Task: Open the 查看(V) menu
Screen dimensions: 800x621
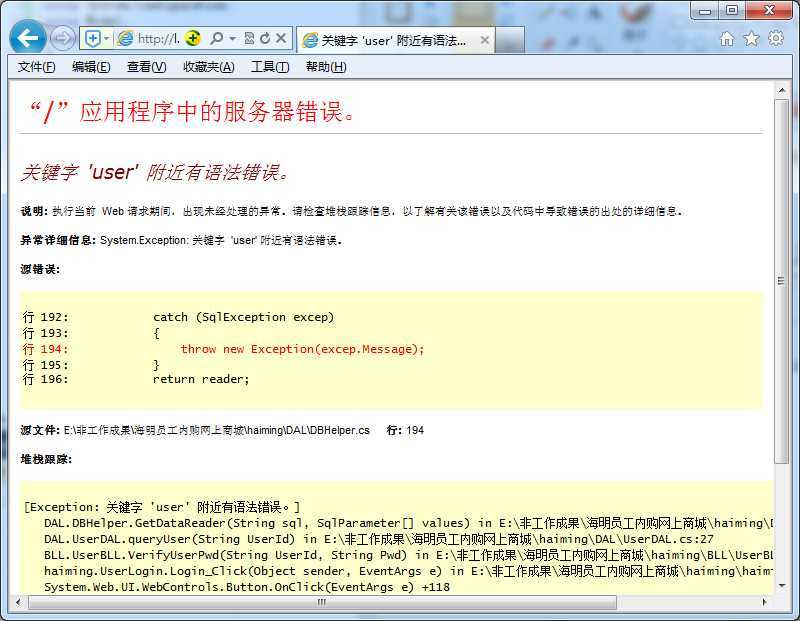Action: pyautogui.click(x=146, y=67)
